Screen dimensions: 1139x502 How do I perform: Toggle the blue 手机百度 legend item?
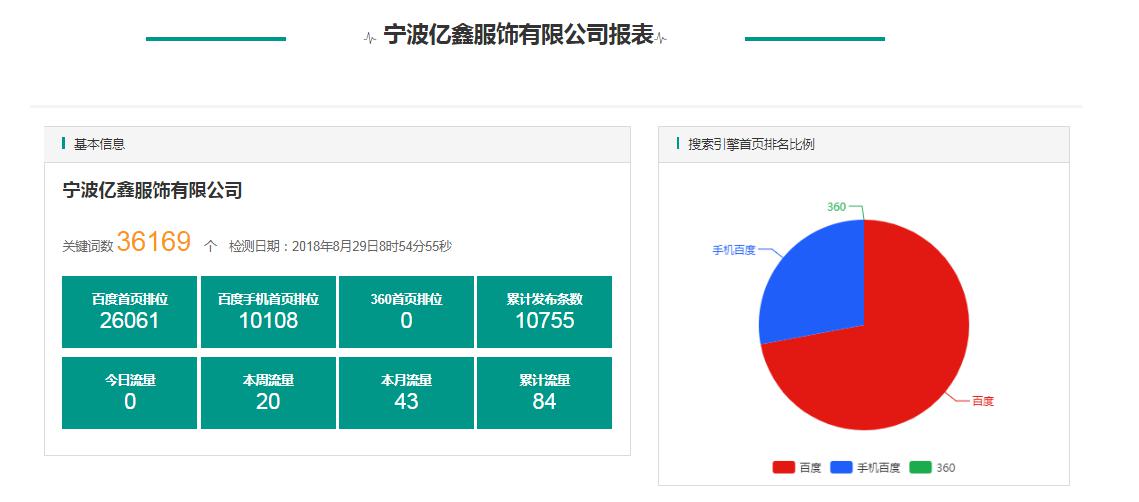click(x=864, y=468)
